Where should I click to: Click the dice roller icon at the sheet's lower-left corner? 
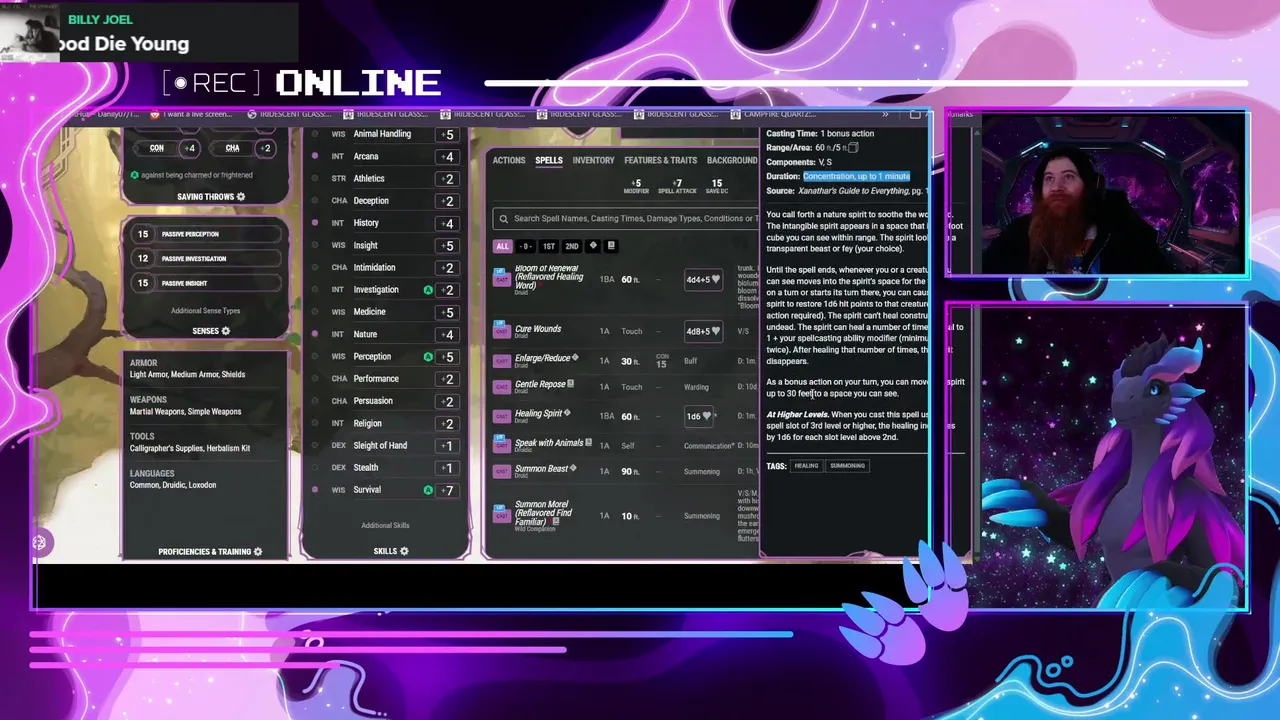[39, 543]
